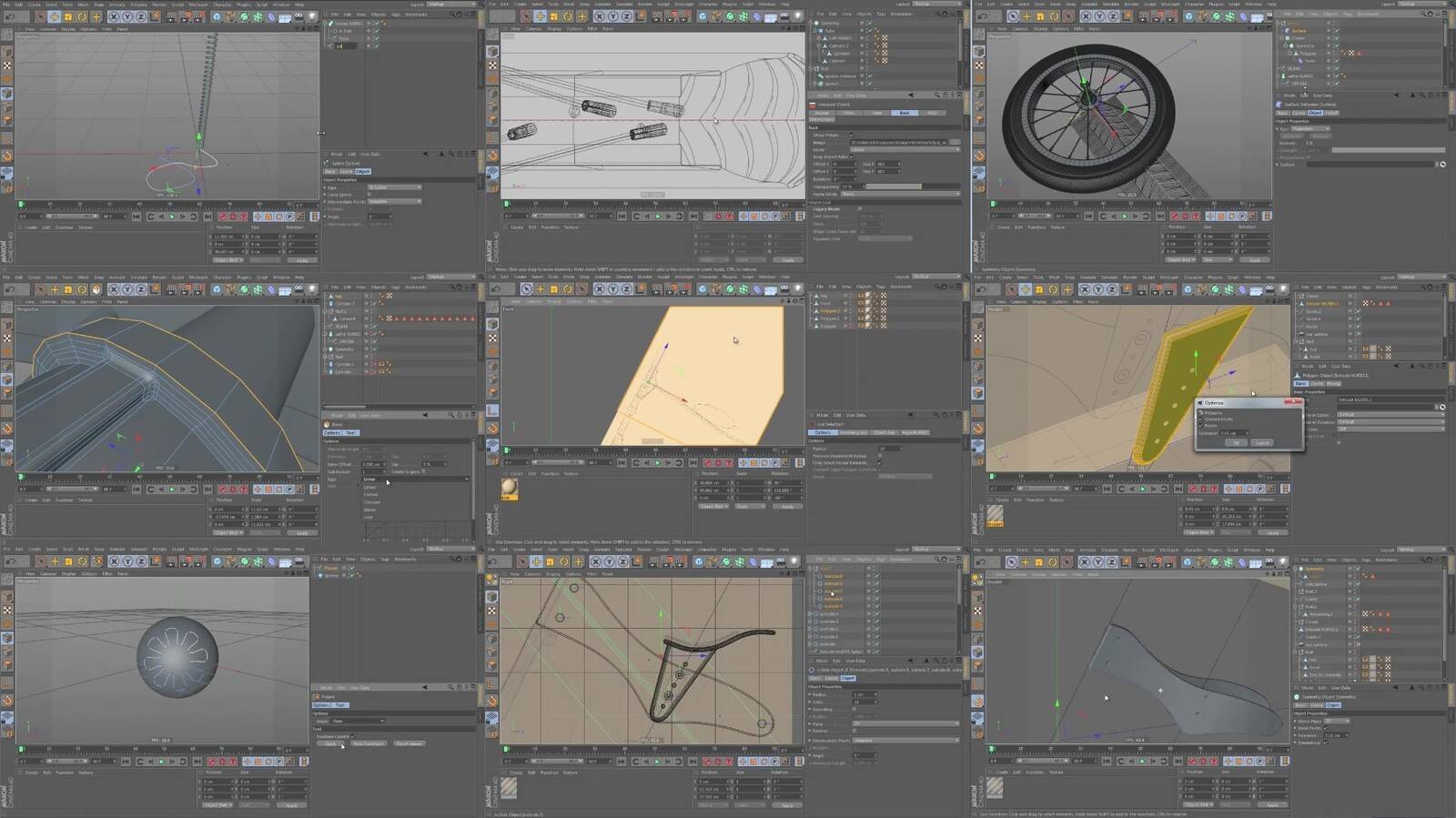Click green NURBS generator icon in spring window
Screen dimensions: 1456x818
click(x=244, y=16)
